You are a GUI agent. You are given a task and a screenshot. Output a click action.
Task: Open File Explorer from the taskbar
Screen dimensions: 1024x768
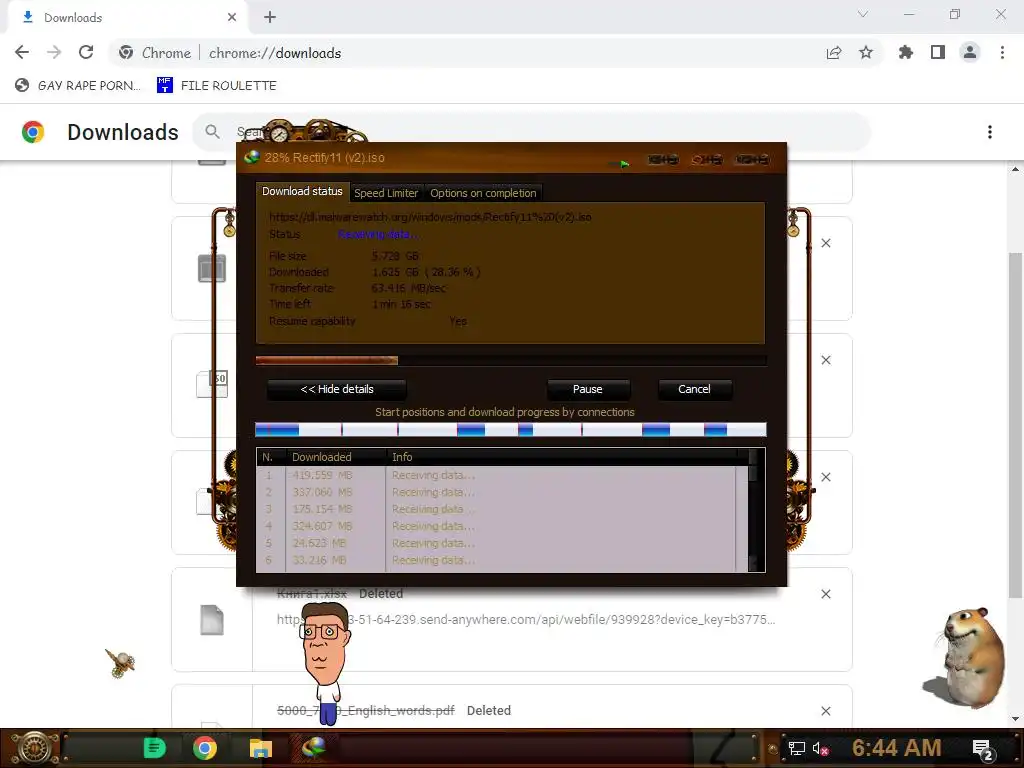click(260, 748)
